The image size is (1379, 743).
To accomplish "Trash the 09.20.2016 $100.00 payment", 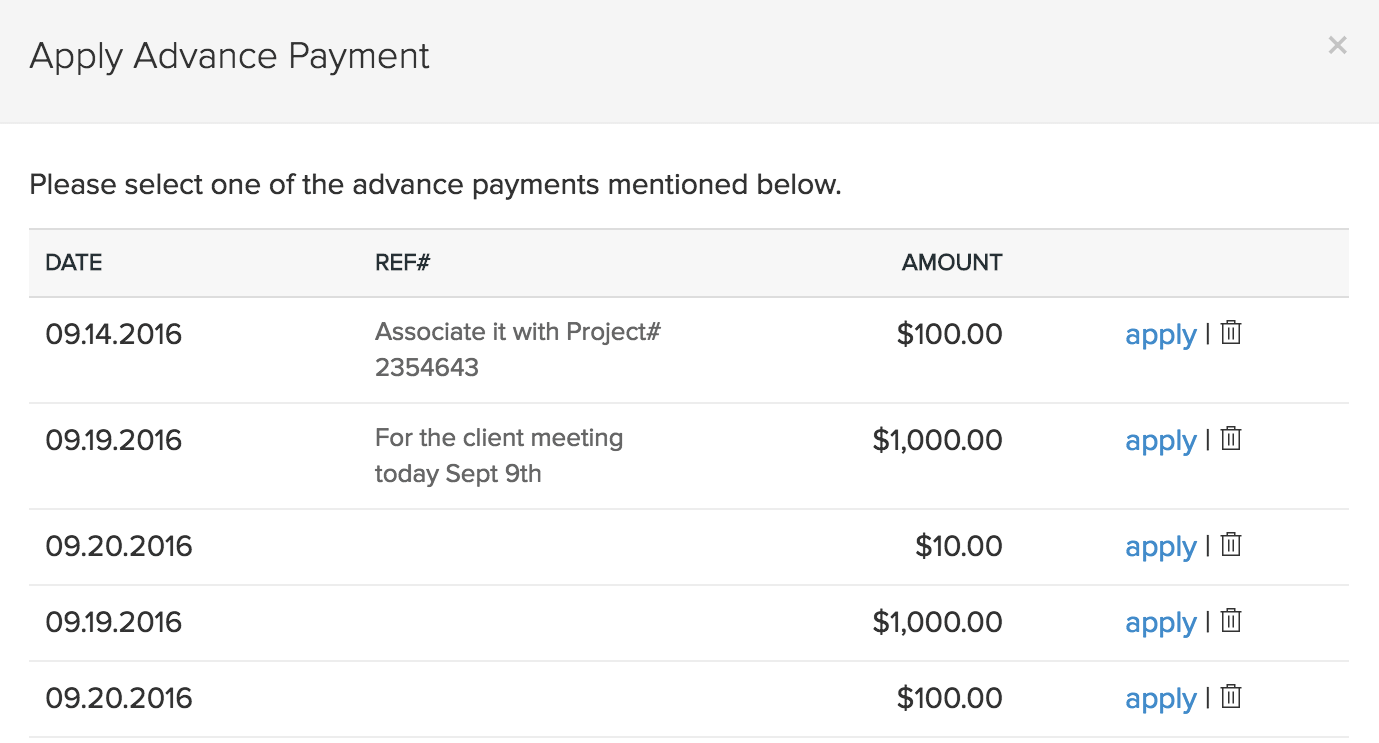I will click(1231, 697).
